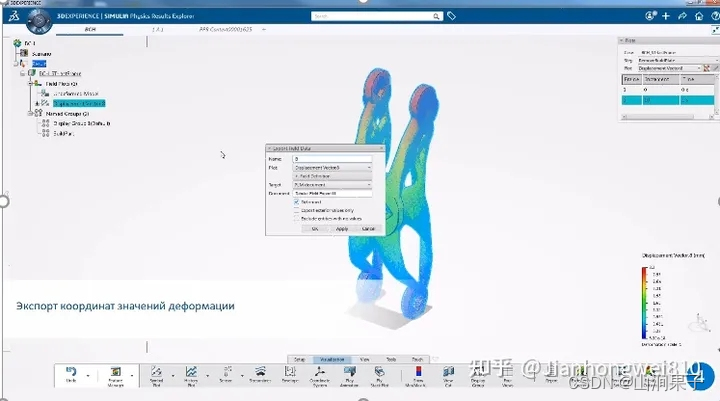Click the Fly Start Plot tool
The width and height of the screenshot is (720, 401).
click(379, 376)
